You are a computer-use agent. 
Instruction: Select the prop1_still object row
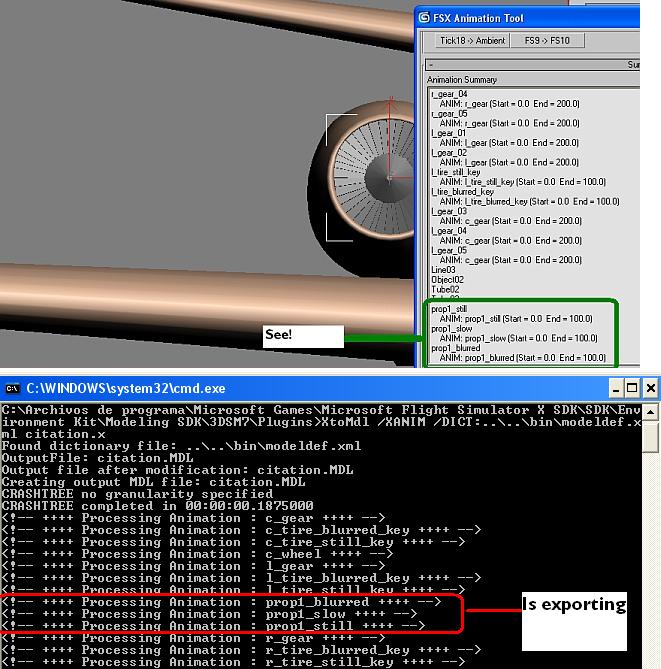pos(449,309)
